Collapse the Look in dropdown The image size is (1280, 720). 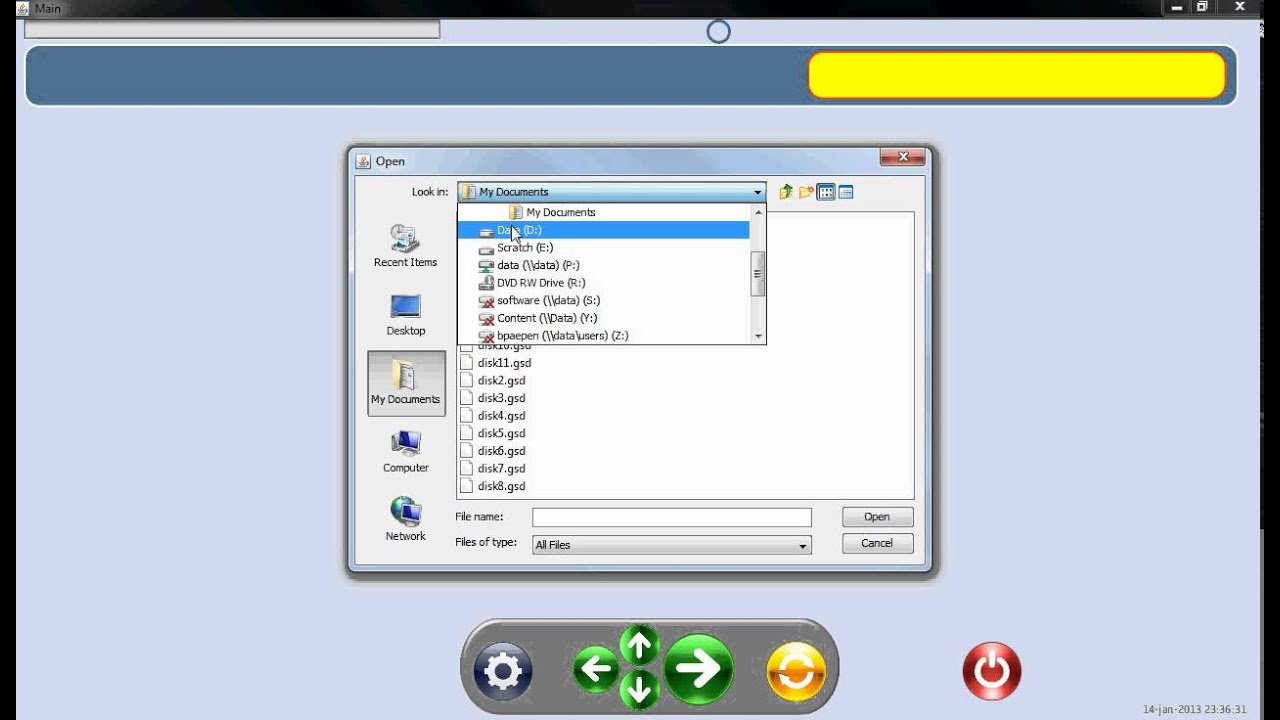coord(757,192)
